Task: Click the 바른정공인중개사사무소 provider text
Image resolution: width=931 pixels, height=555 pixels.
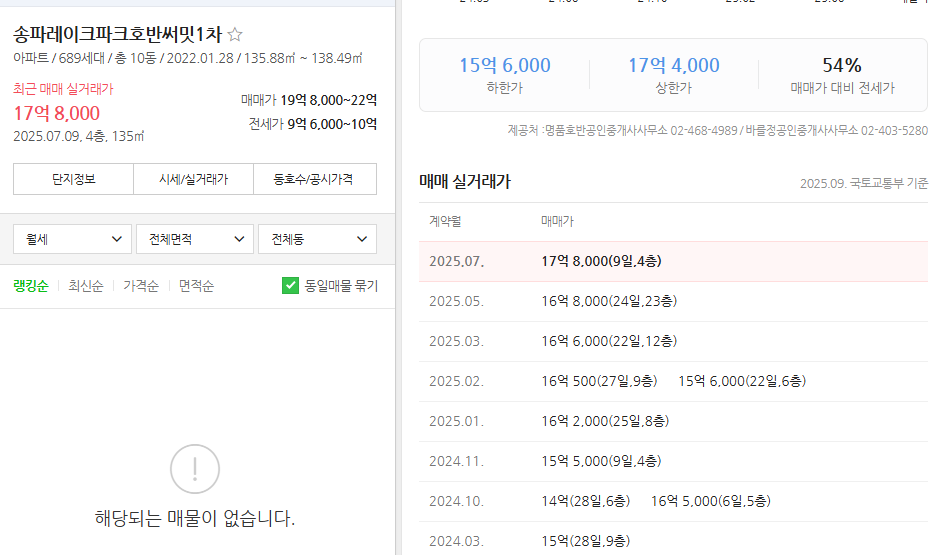Action: (802, 131)
